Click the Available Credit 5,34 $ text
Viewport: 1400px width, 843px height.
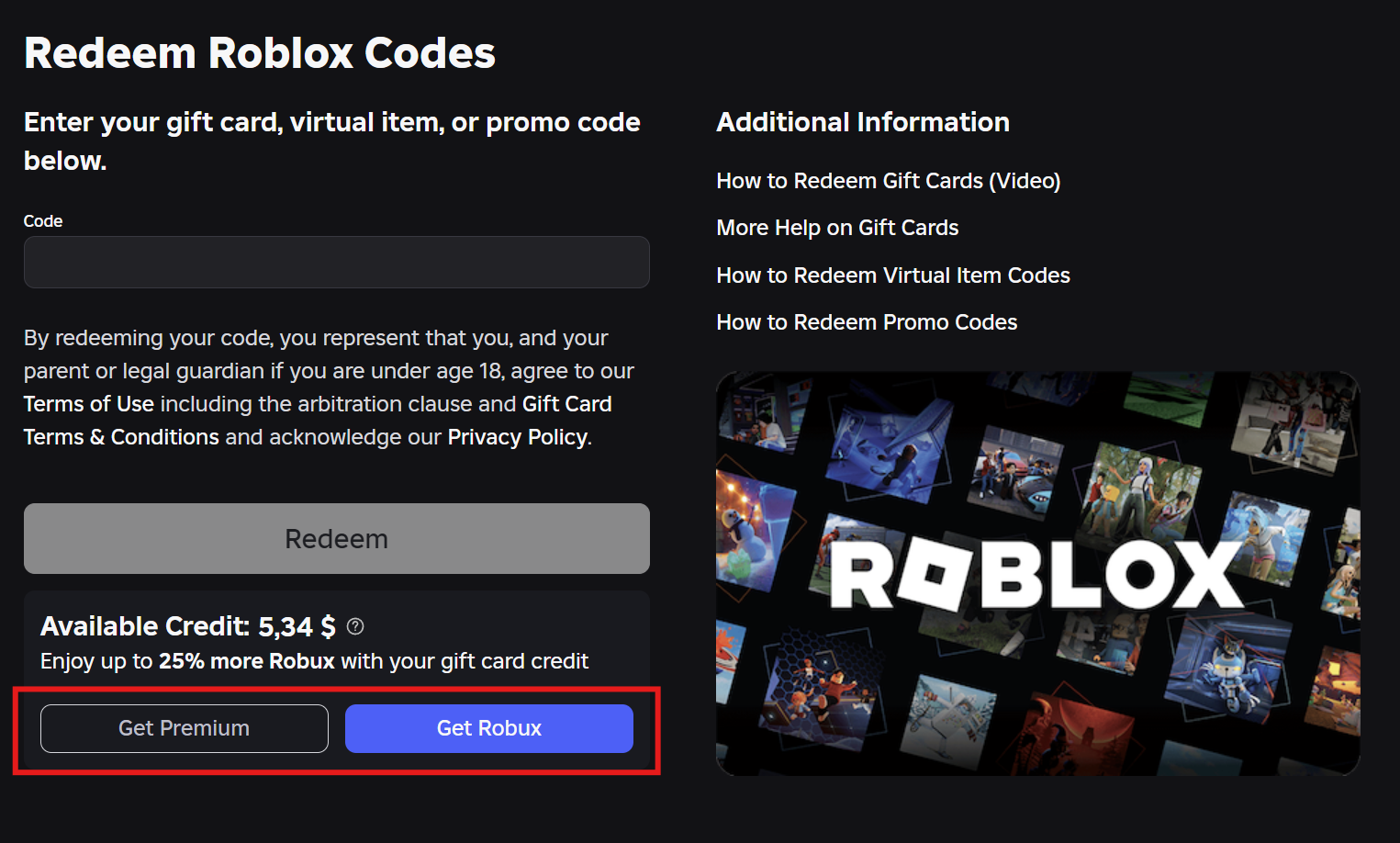[x=187, y=626]
